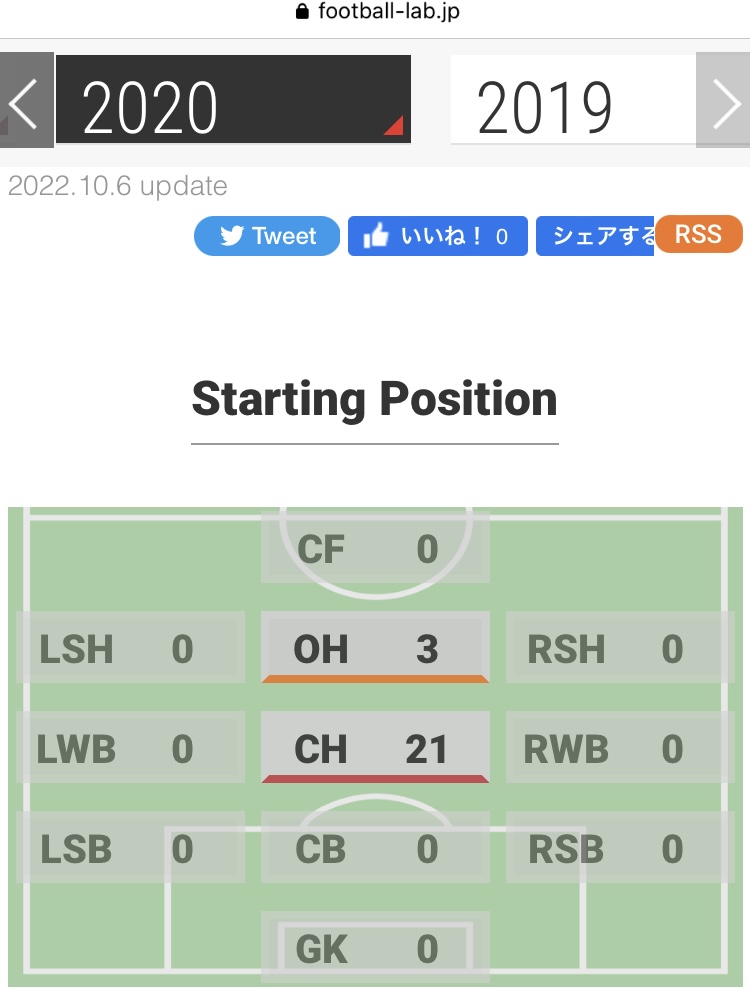Screen dimensions: 750x994
Task: Open the orange RSS feed button
Action: pos(699,234)
